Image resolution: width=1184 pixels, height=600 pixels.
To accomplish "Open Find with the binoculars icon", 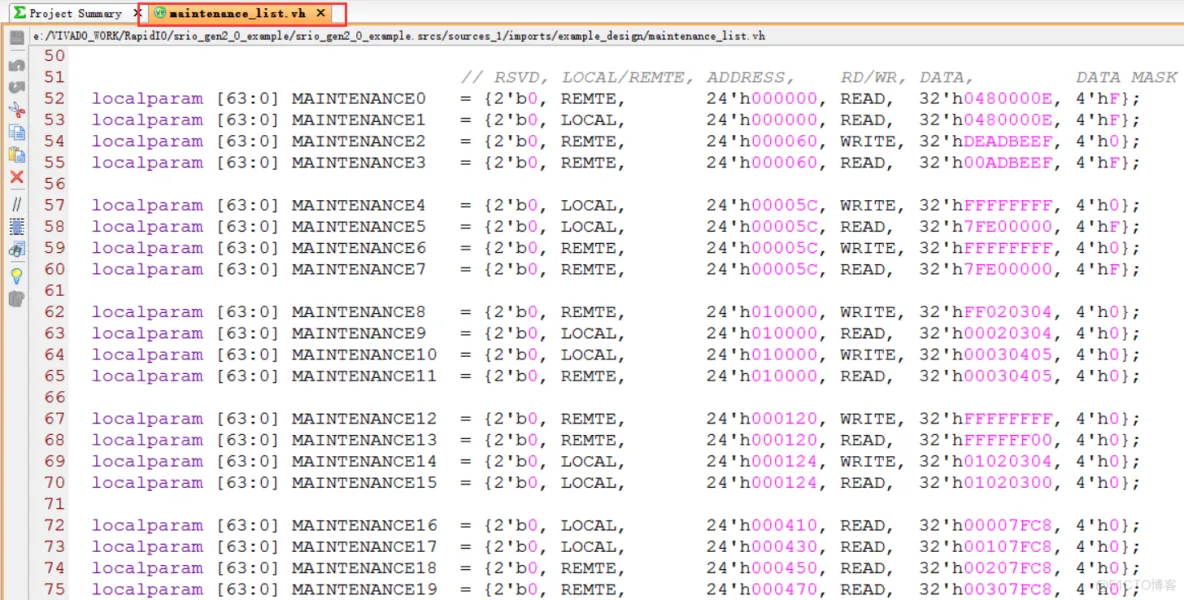I will [x=17, y=250].
